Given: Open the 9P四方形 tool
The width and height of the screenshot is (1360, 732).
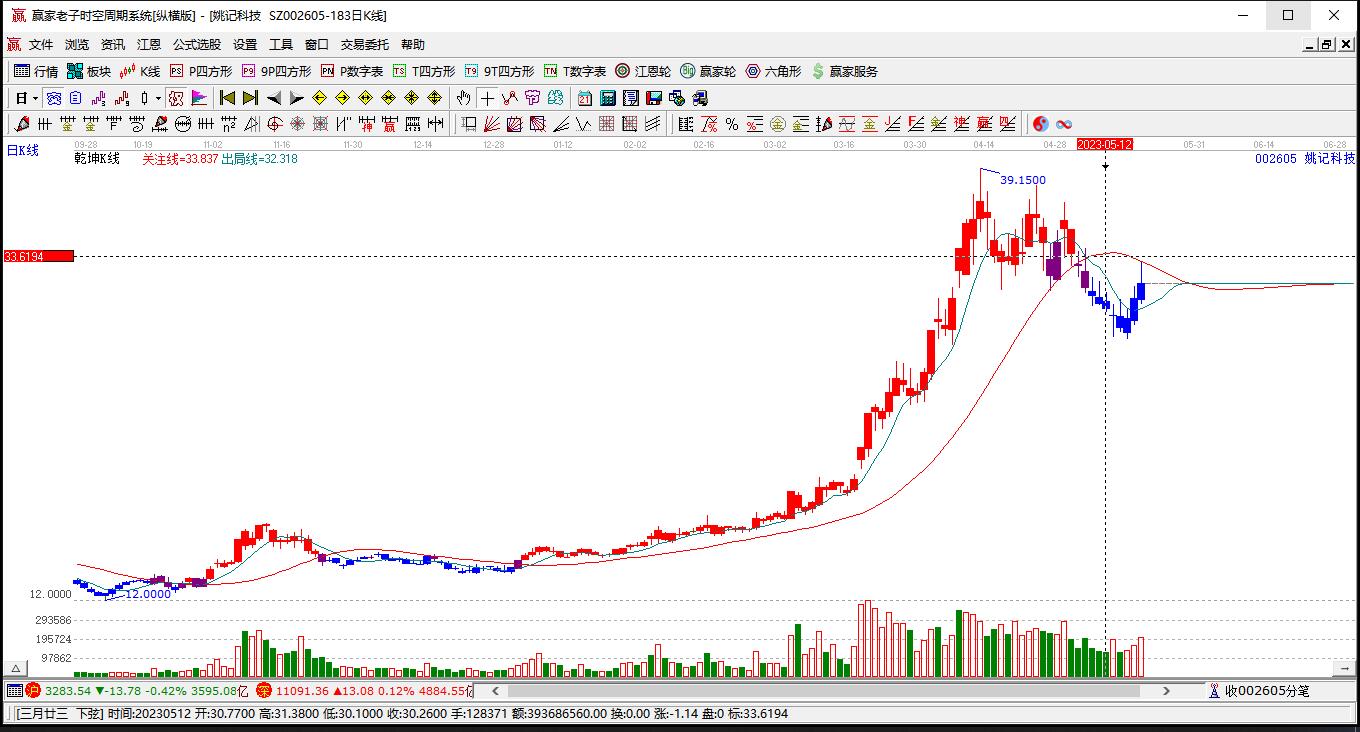Looking at the screenshot, I should point(276,71).
